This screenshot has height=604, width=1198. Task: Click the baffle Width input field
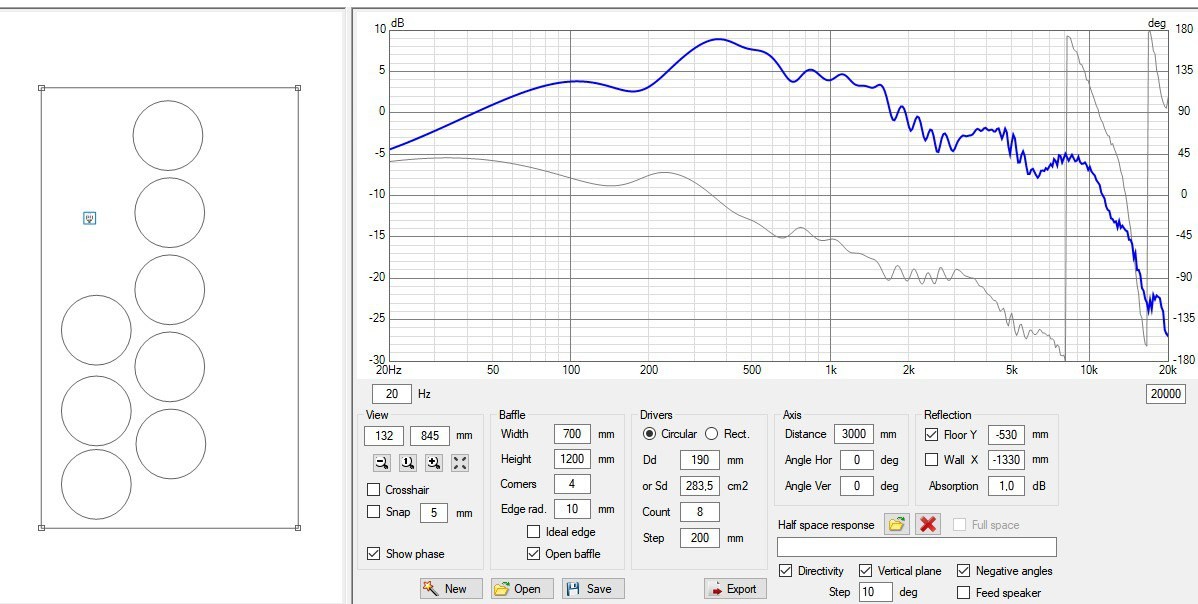(572, 434)
